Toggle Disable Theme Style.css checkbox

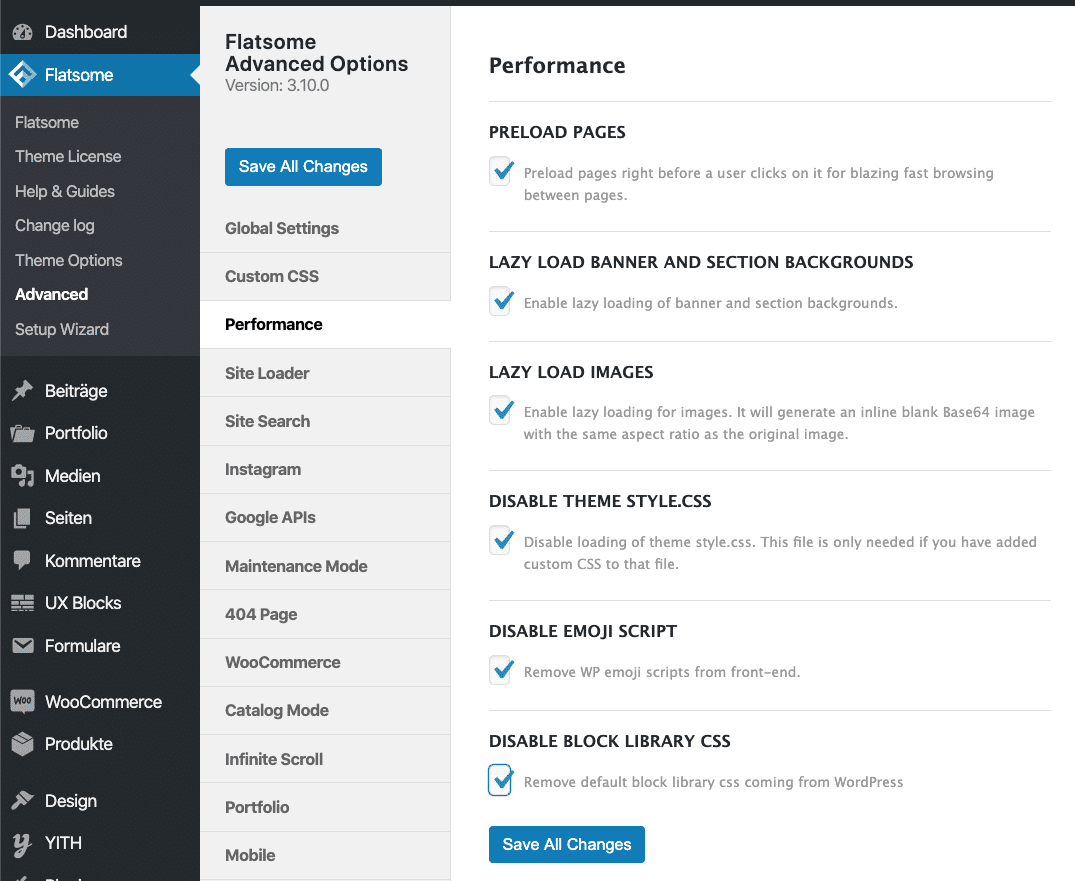coord(501,540)
